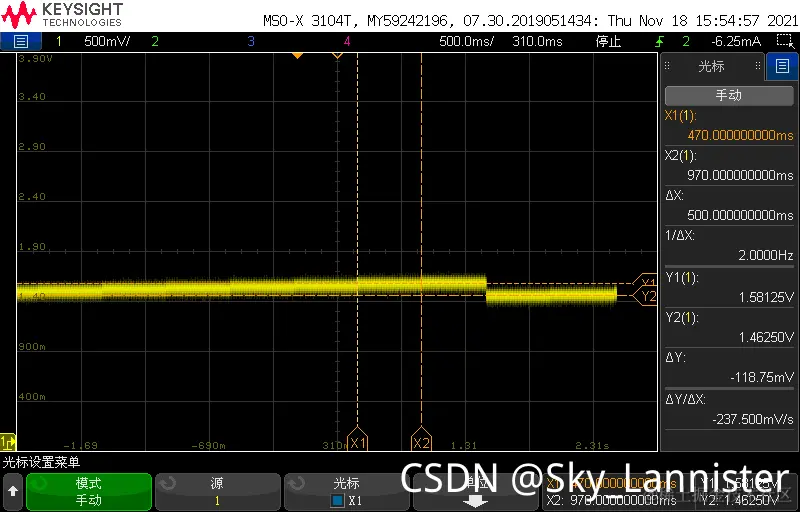The image size is (800, 512).
Task: Open the 光标 X1 selection softkey
Action: [346, 492]
